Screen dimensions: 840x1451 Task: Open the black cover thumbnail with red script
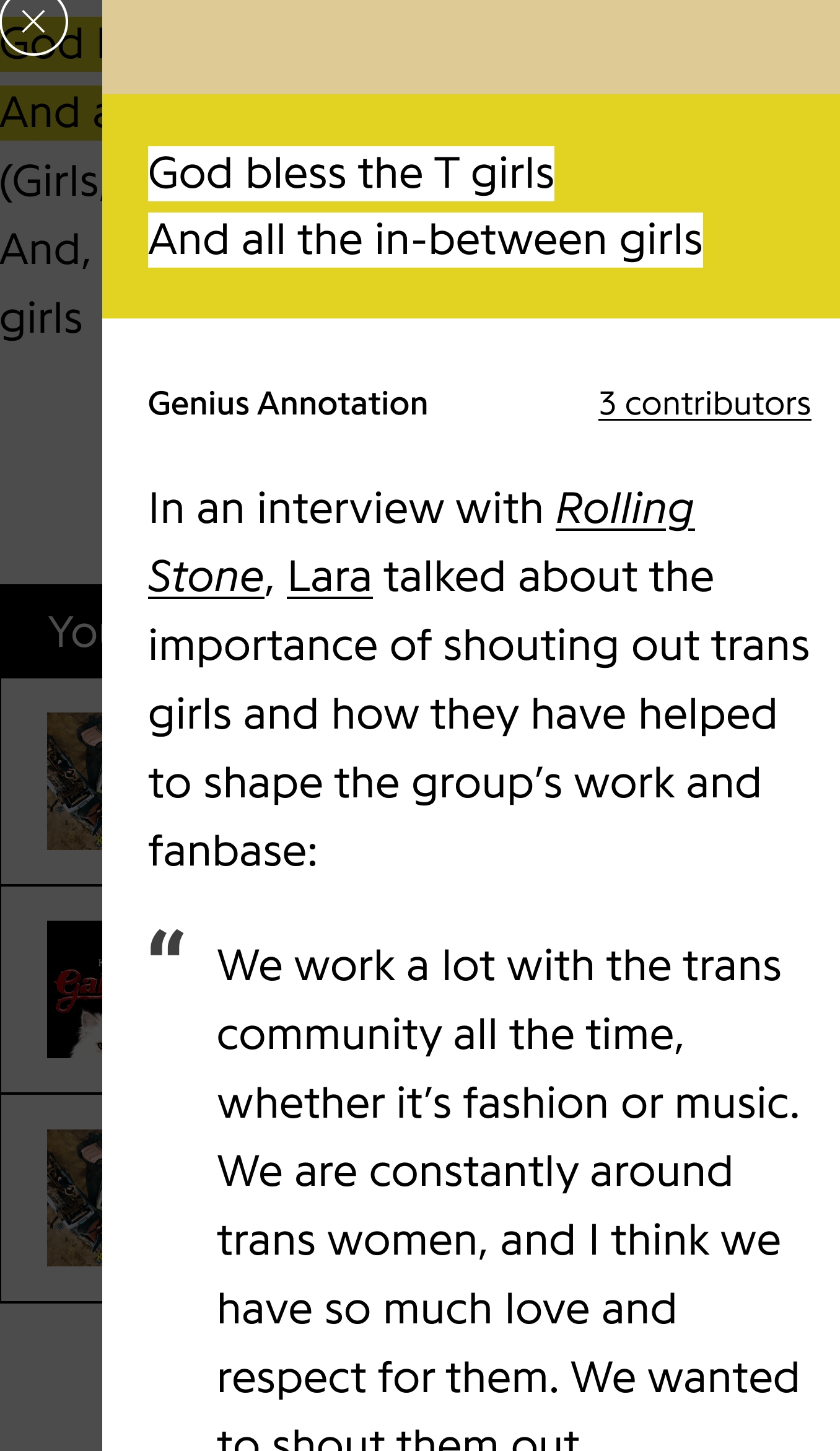pos(74,989)
